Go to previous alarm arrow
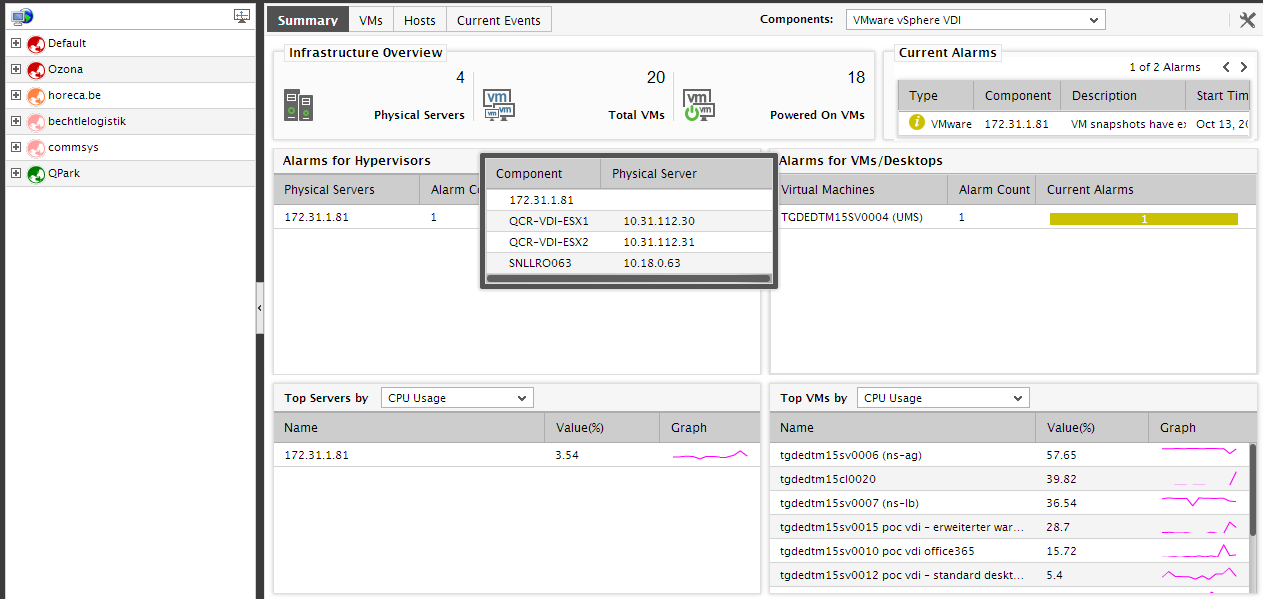Viewport: 1263px width, 599px height. pos(1226,67)
